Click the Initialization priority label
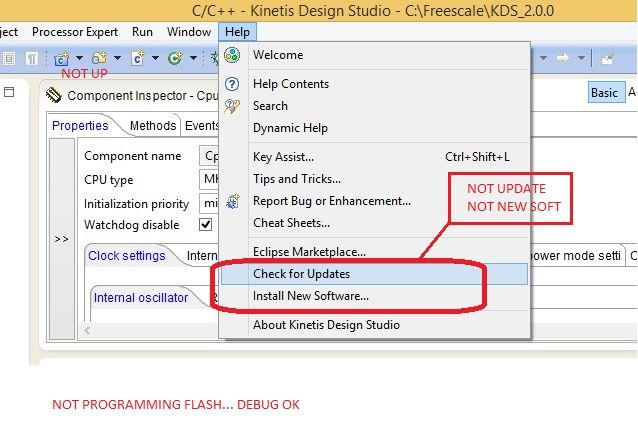638x444 pixels. click(136, 203)
